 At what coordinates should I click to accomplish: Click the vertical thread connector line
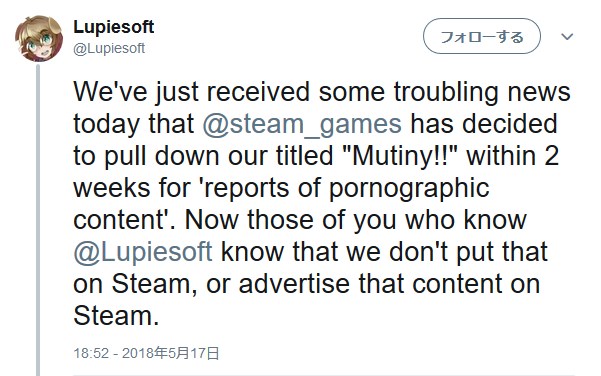(38, 220)
